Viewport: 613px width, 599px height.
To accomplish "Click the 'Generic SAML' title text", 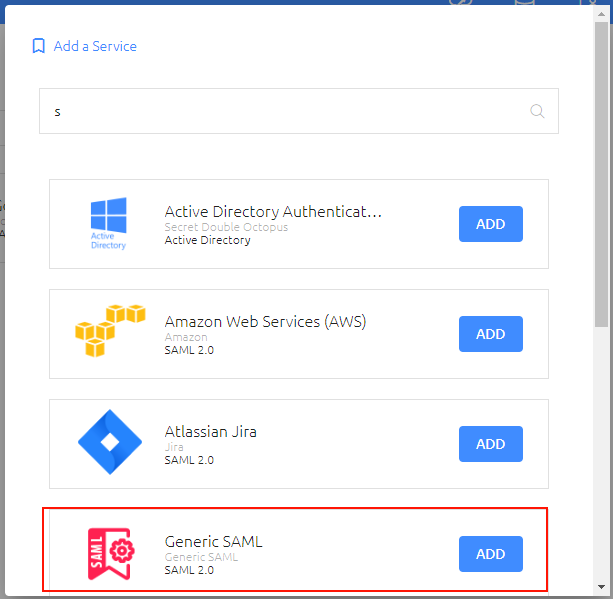I will [x=213, y=542].
